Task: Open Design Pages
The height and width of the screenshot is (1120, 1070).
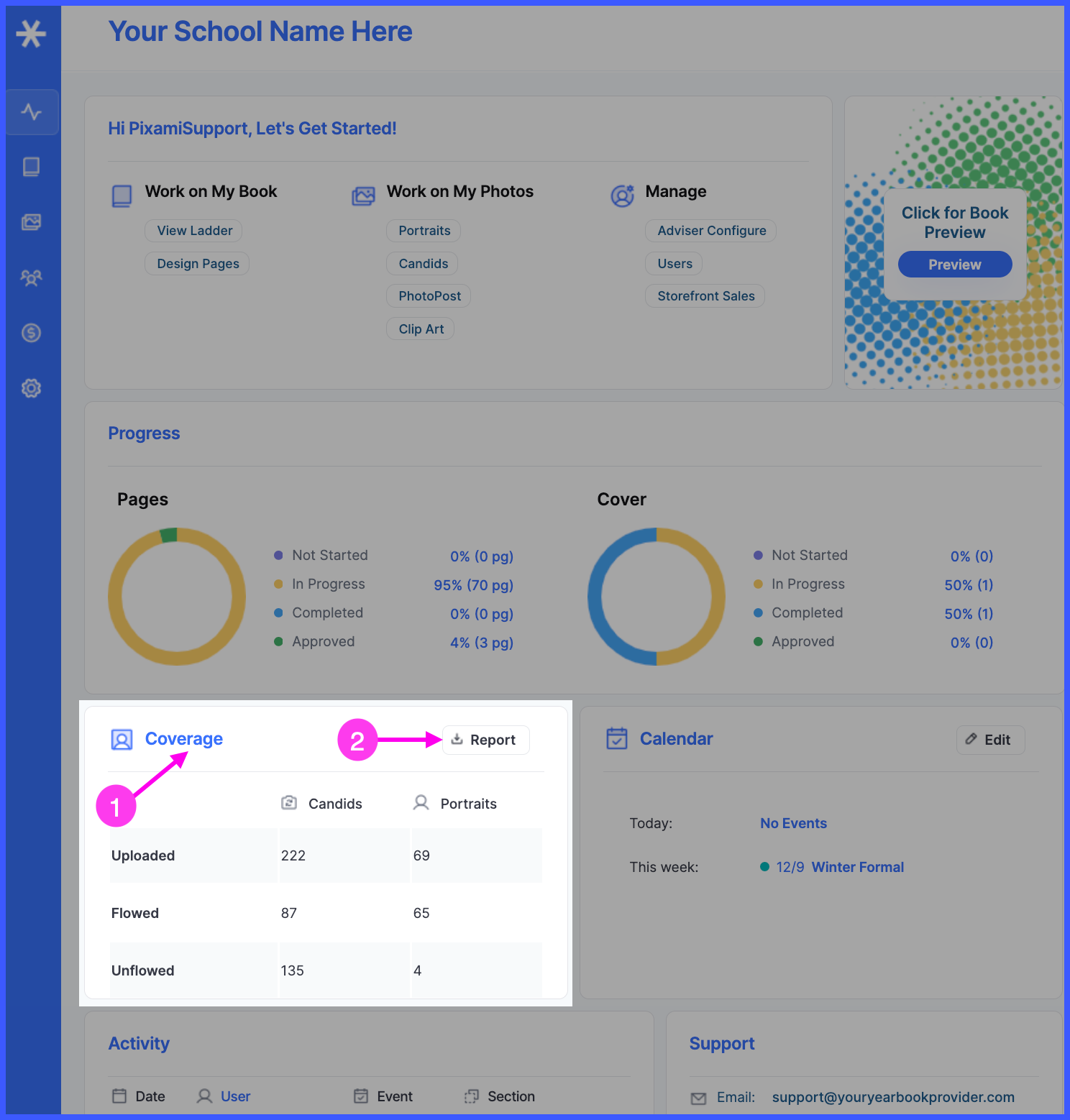Action: point(196,263)
